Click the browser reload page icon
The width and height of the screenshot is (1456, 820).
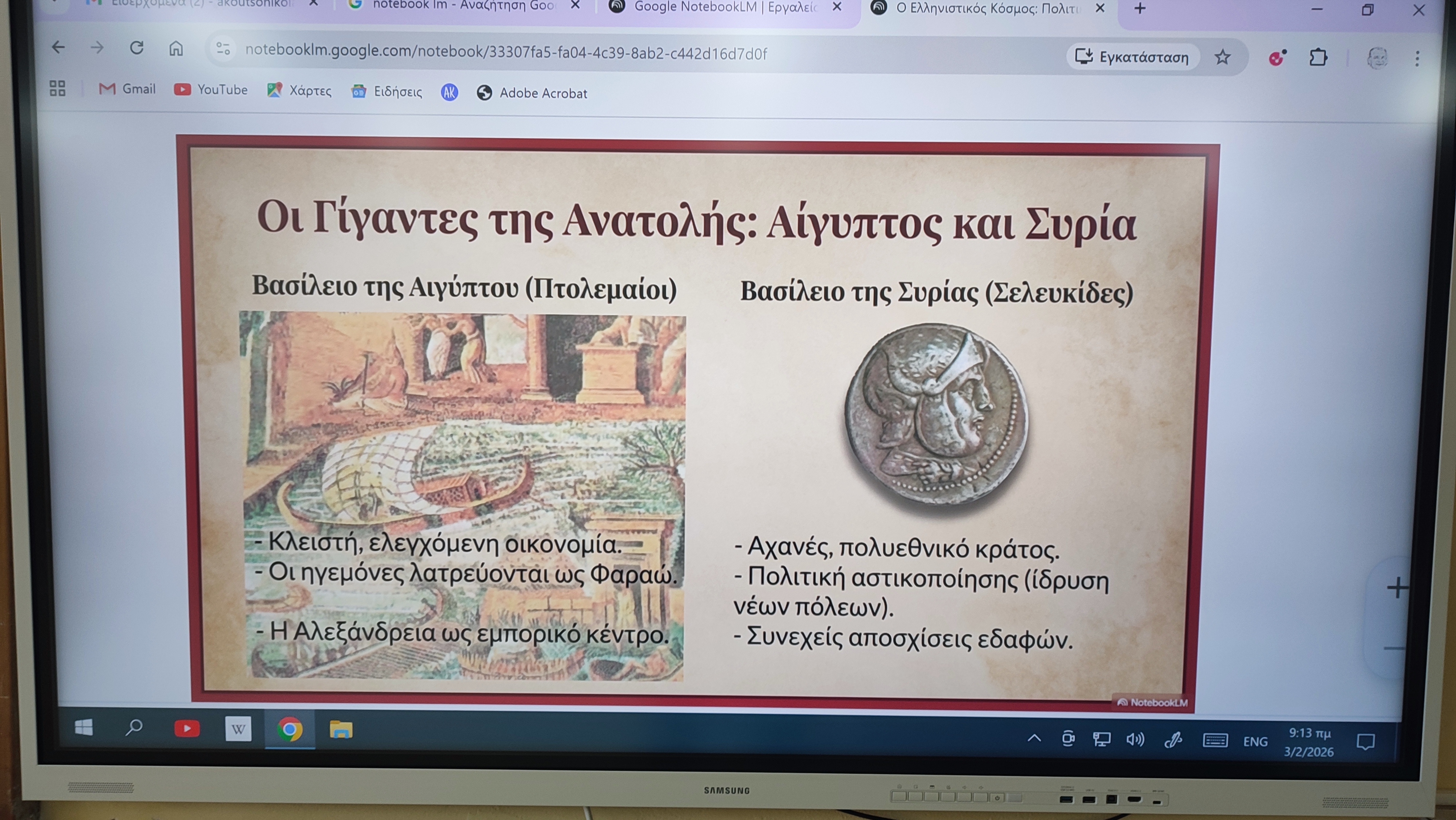pos(137,48)
